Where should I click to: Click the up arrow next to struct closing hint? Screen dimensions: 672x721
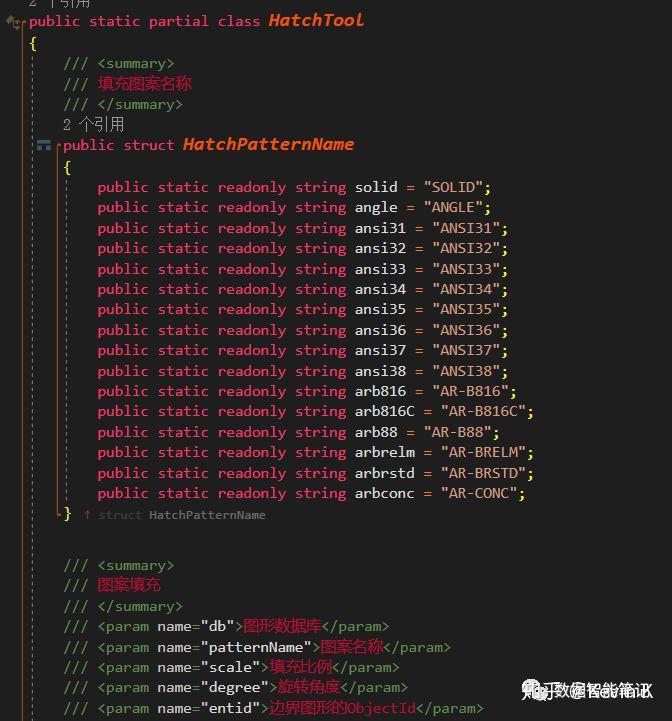tap(87, 514)
